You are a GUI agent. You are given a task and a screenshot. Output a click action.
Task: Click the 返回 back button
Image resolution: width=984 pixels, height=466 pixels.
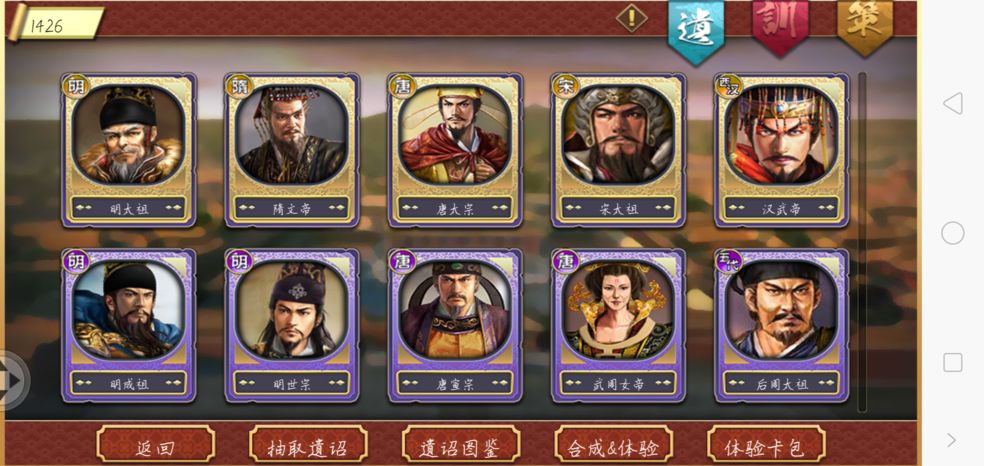pyautogui.click(x=155, y=444)
